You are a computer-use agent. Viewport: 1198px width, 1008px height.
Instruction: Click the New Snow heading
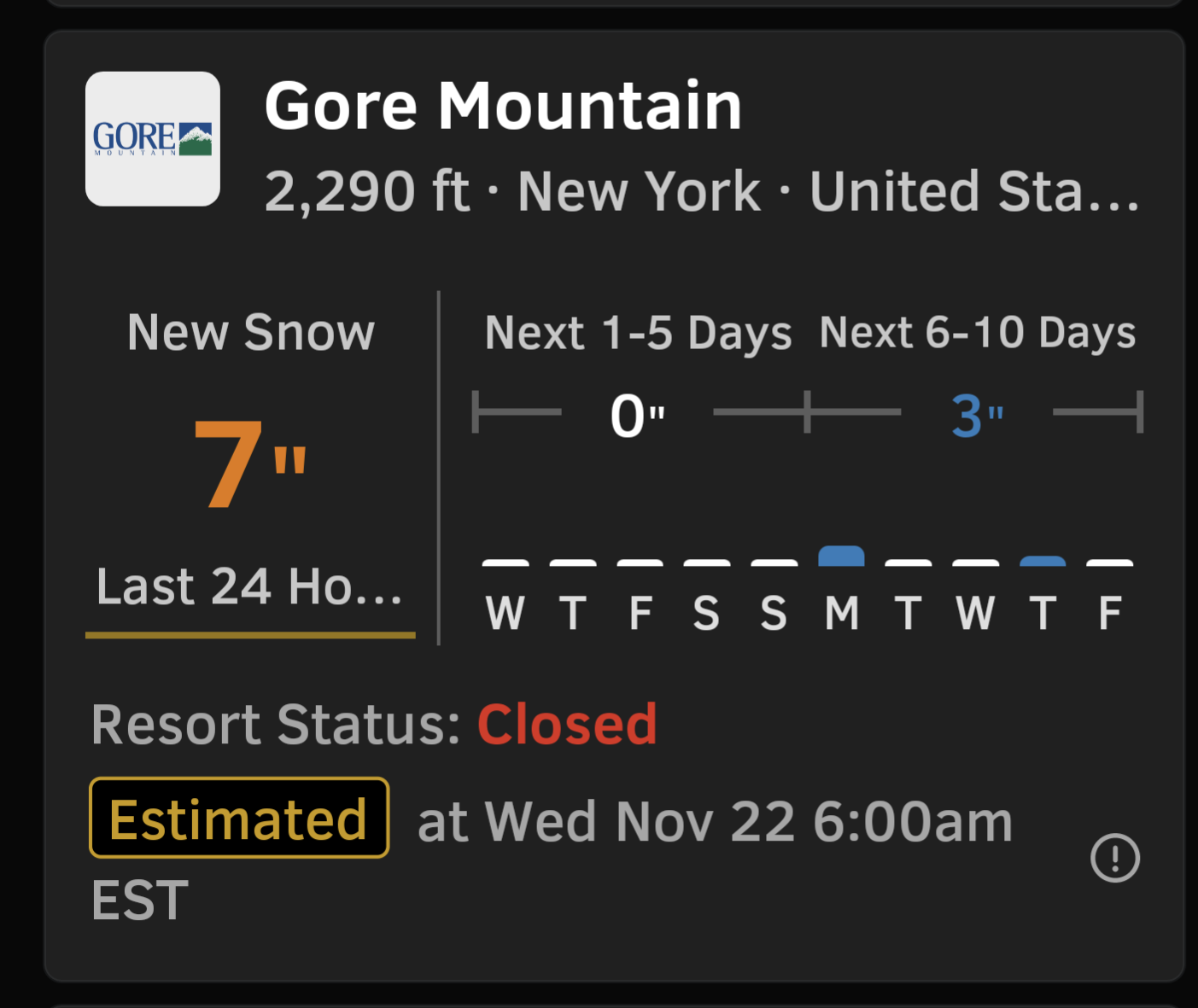pyautogui.click(x=251, y=332)
